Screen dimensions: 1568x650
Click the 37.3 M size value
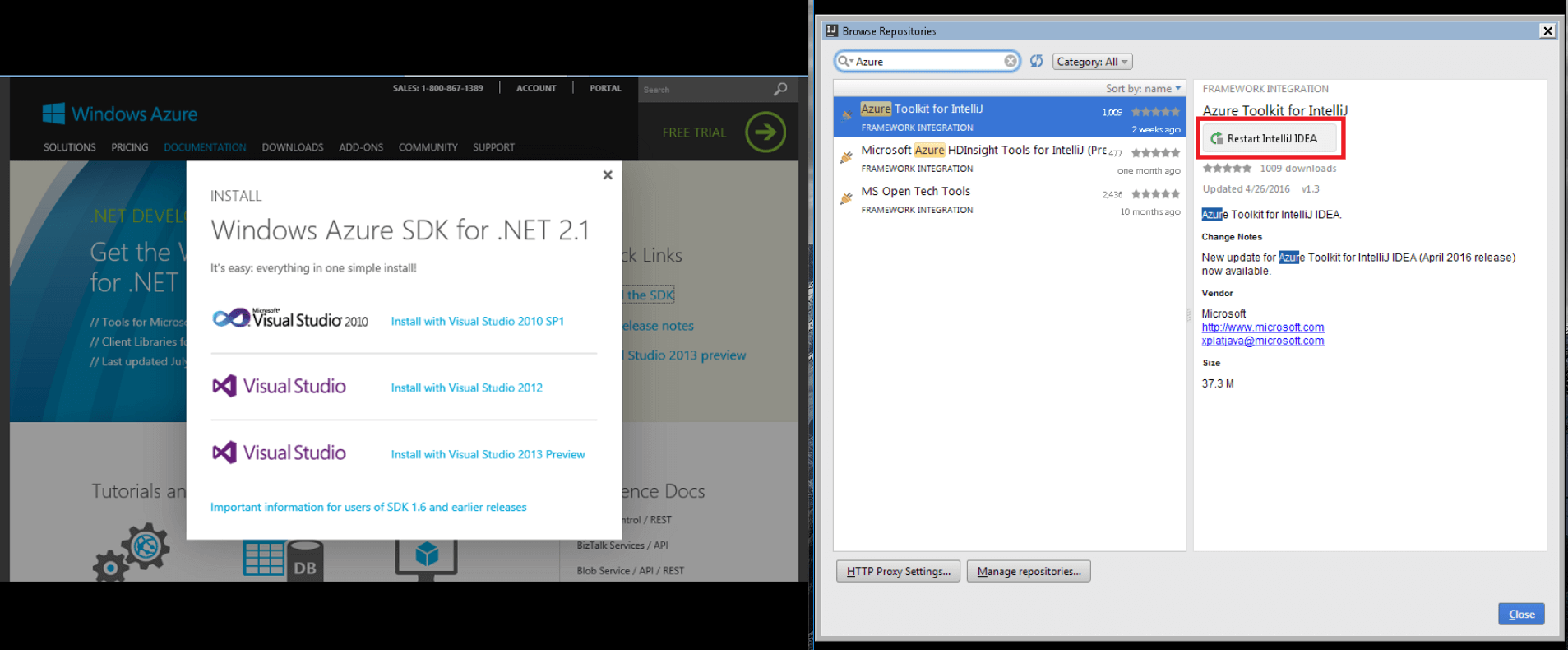(x=1217, y=383)
